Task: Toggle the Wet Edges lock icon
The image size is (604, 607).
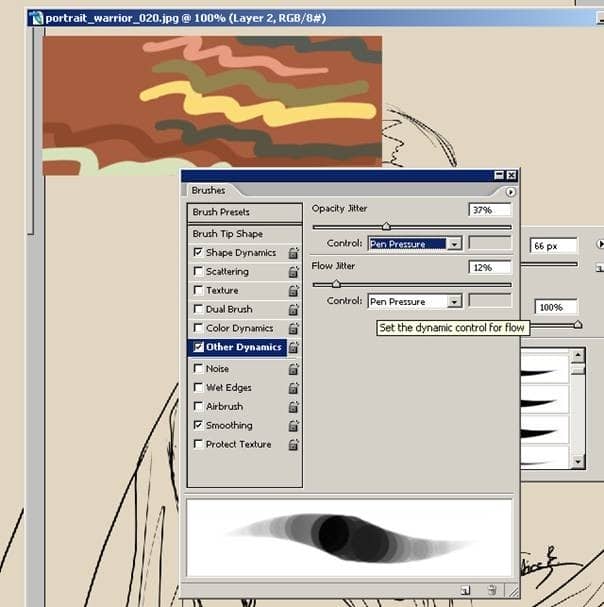Action: click(x=293, y=388)
